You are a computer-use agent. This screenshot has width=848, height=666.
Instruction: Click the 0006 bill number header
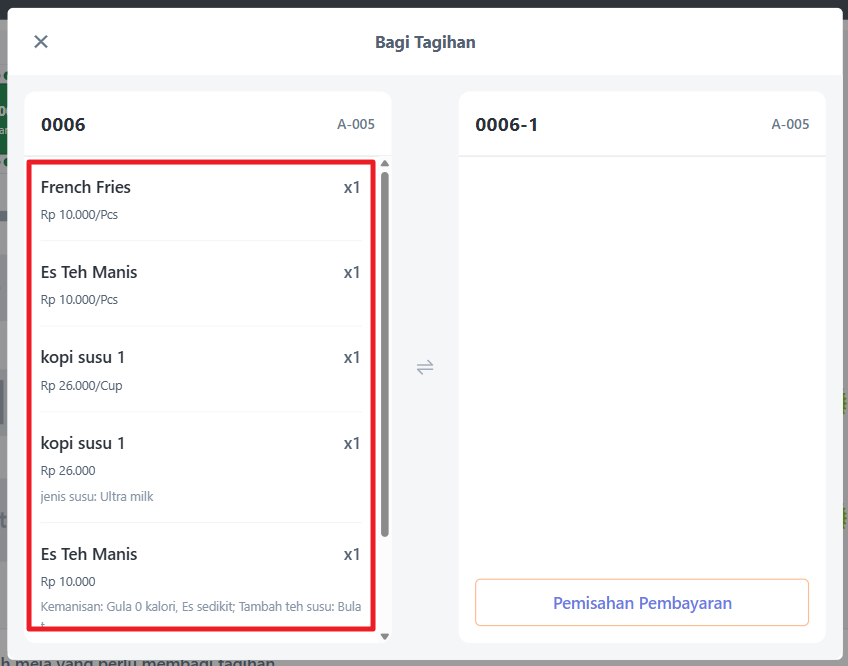tap(63, 125)
